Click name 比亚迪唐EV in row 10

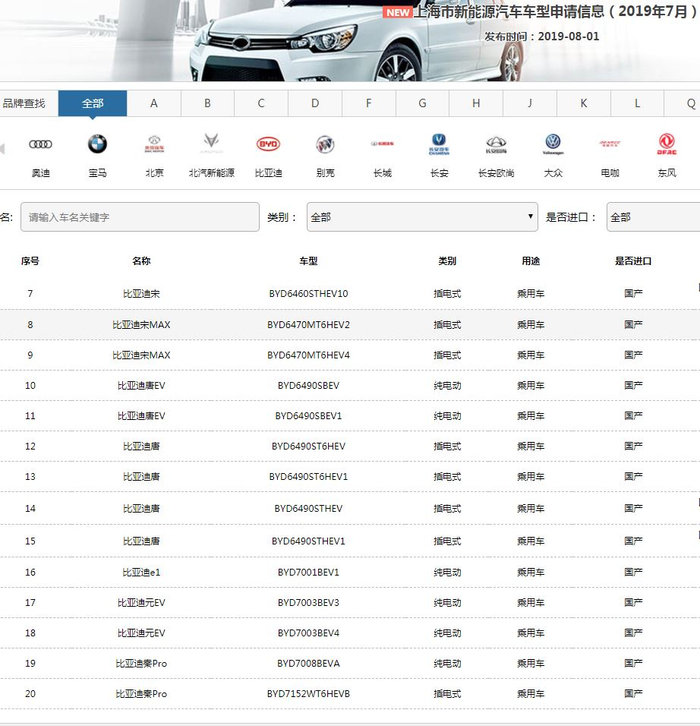141,385
